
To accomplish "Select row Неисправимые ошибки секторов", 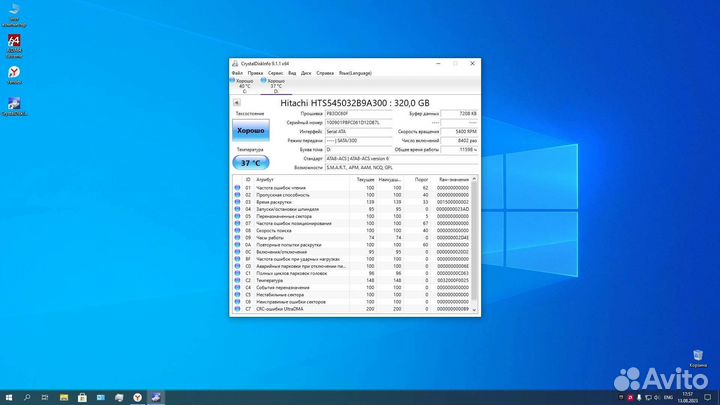I will 352,302.
